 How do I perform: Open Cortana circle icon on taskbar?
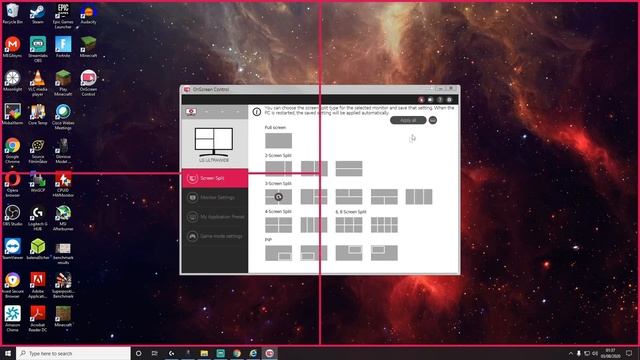click(138, 353)
